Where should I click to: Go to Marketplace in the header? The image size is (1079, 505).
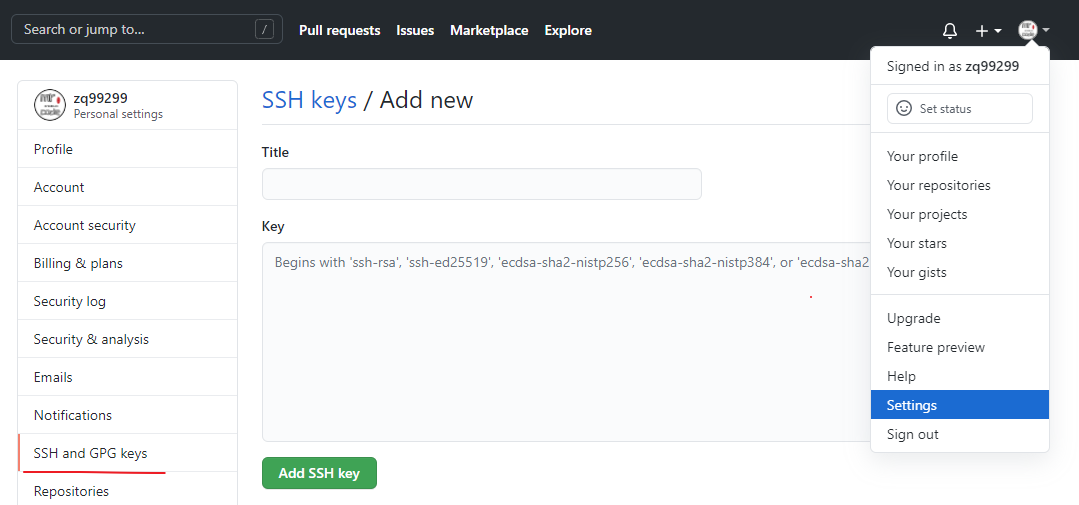pyautogui.click(x=489, y=30)
